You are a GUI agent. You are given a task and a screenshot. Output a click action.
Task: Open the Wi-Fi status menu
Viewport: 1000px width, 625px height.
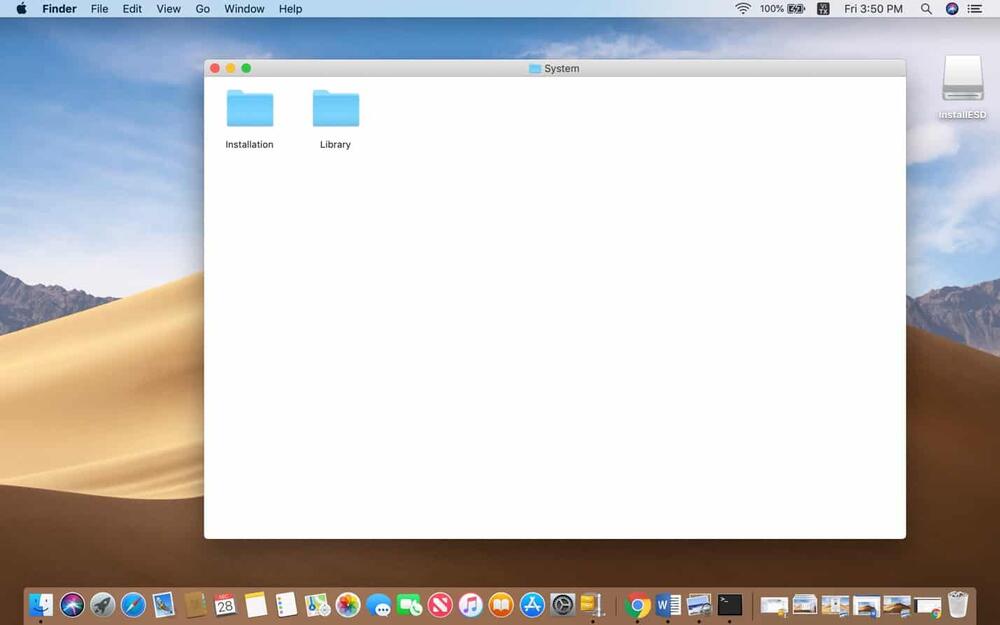tap(743, 9)
